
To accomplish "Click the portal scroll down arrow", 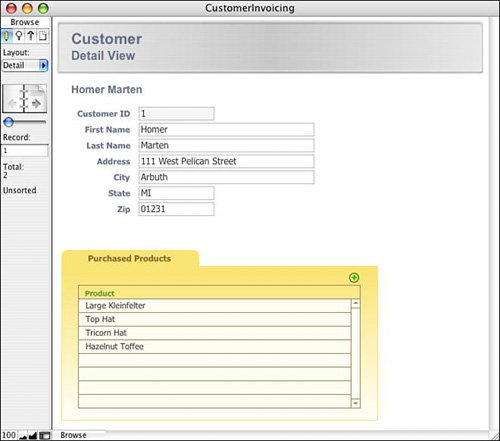I will point(356,403).
